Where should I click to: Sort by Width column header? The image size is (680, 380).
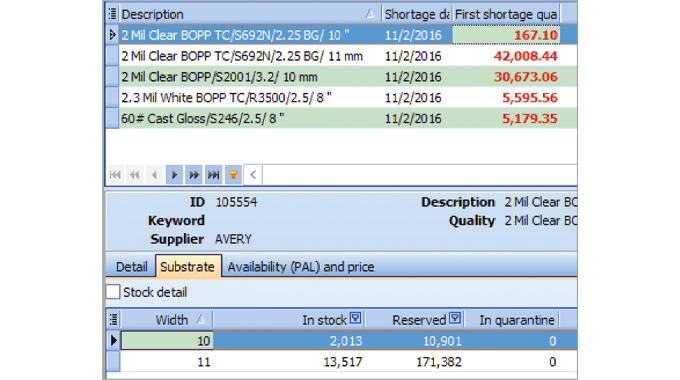(167, 320)
